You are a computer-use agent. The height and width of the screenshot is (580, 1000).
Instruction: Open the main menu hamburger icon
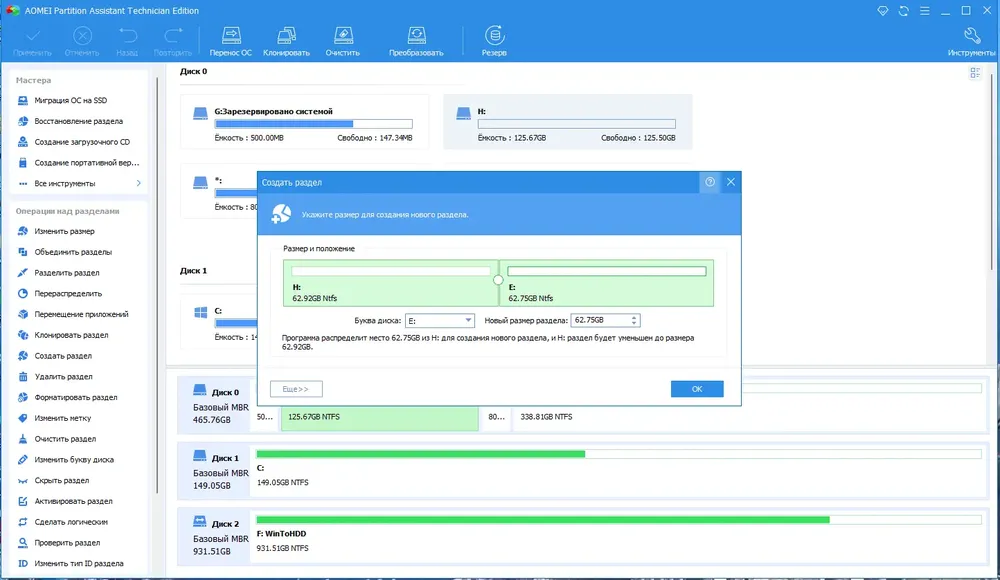click(x=924, y=11)
